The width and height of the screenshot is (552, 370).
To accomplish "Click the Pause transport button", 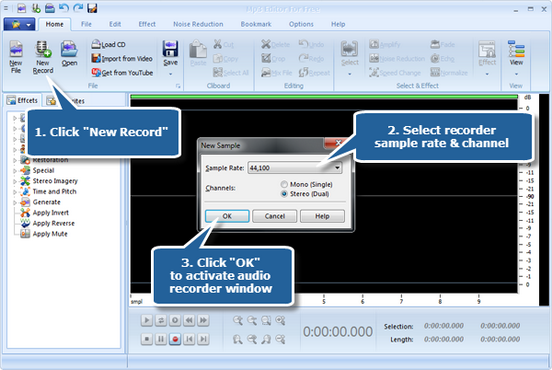I will coord(161,339).
